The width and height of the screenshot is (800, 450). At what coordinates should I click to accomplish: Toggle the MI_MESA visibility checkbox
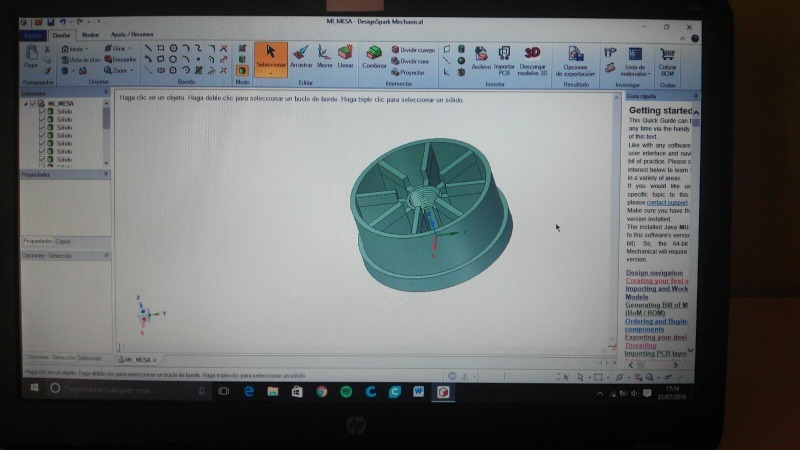pos(34,104)
